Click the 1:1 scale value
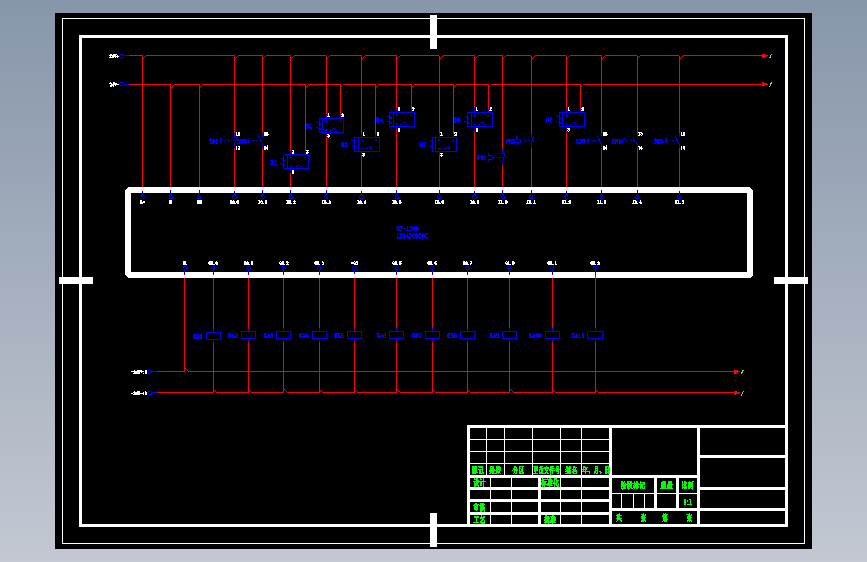 (687, 502)
